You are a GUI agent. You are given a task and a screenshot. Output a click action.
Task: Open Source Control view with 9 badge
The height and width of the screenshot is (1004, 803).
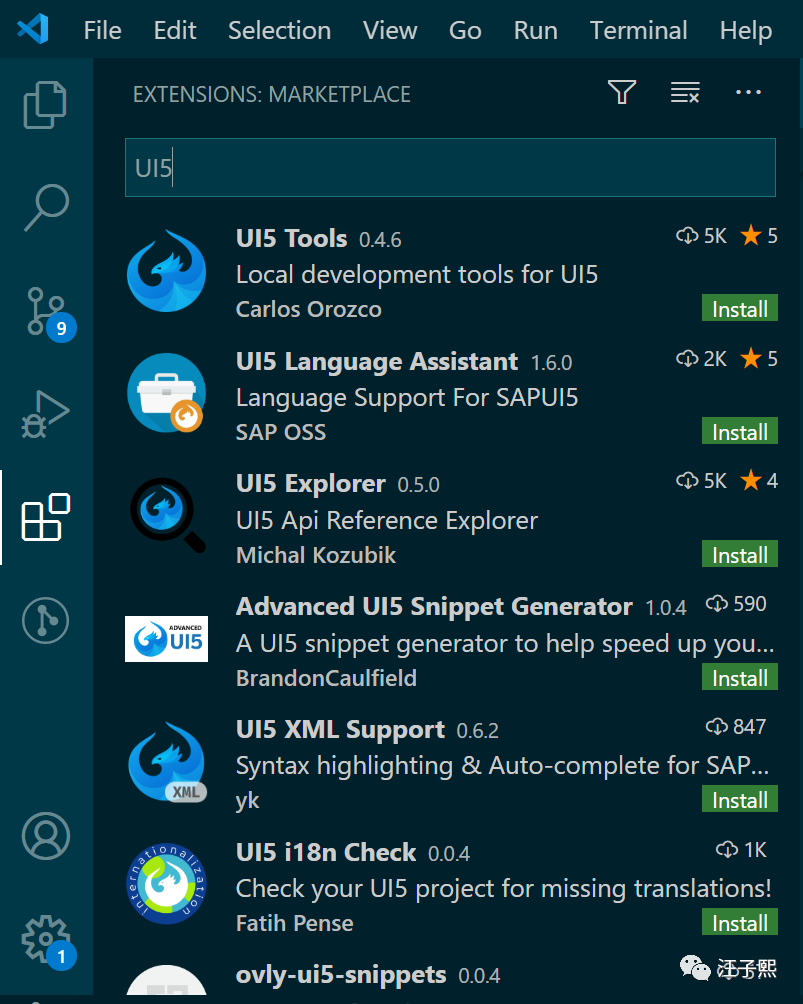51,314
